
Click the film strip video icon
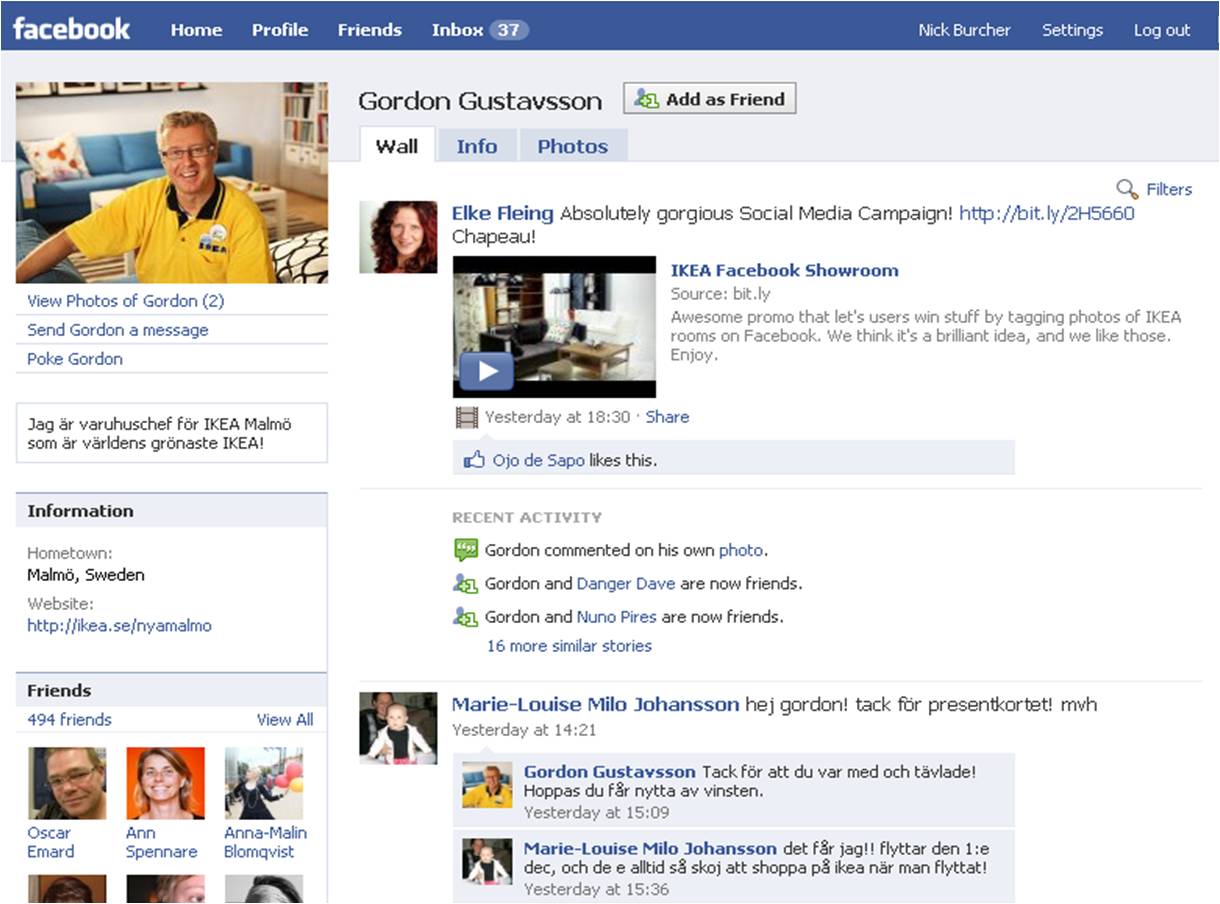(x=466, y=417)
